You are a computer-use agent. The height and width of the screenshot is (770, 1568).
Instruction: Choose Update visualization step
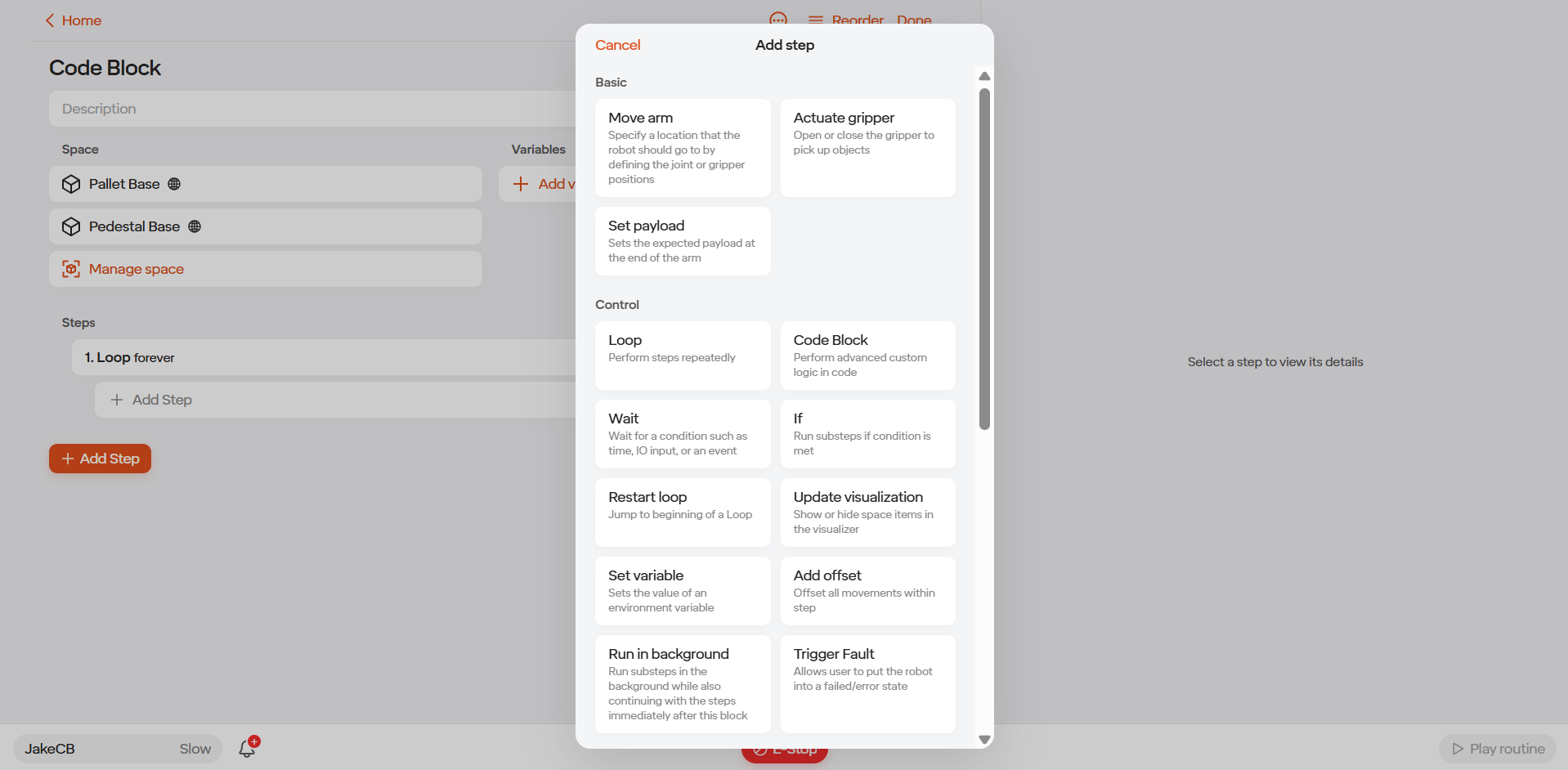coord(867,513)
